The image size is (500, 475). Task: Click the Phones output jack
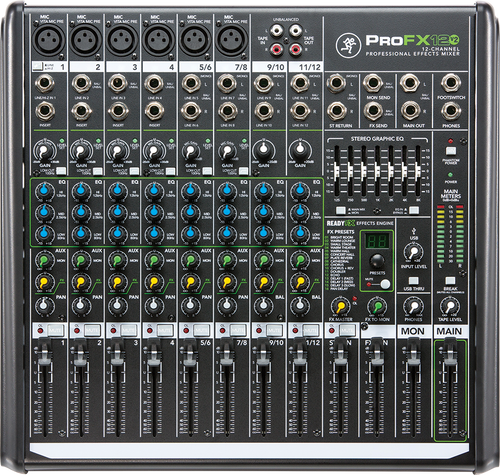(x=450, y=111)
